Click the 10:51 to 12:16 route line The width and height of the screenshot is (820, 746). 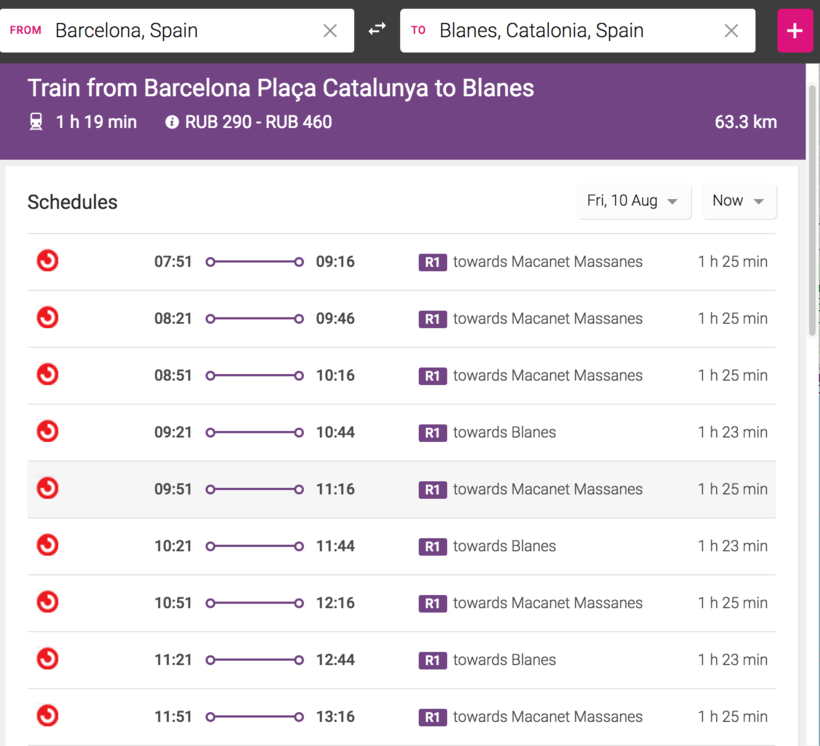tap(254, 603)
